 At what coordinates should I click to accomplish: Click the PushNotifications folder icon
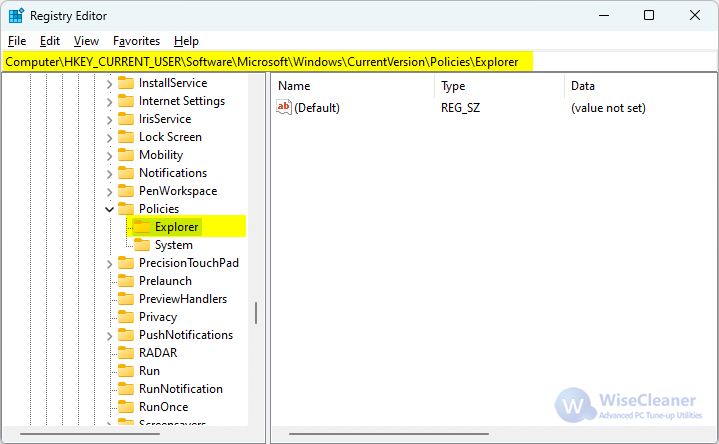126,334
